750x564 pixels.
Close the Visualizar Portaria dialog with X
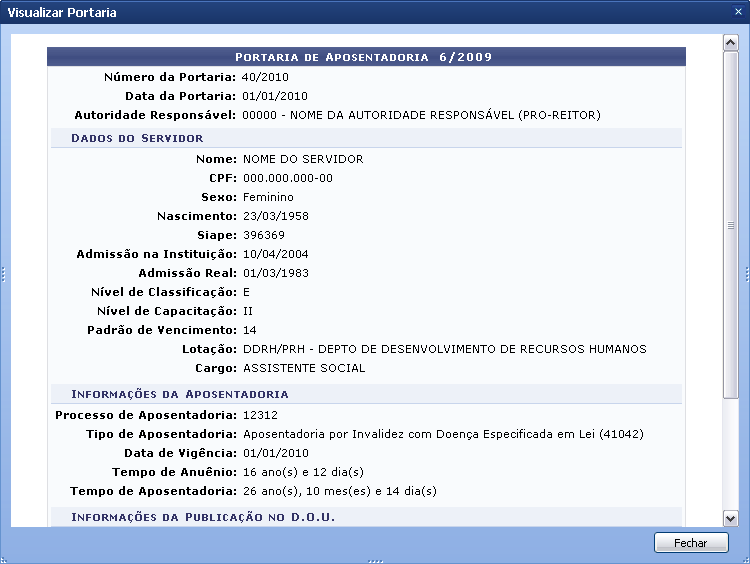coord(738,12)
